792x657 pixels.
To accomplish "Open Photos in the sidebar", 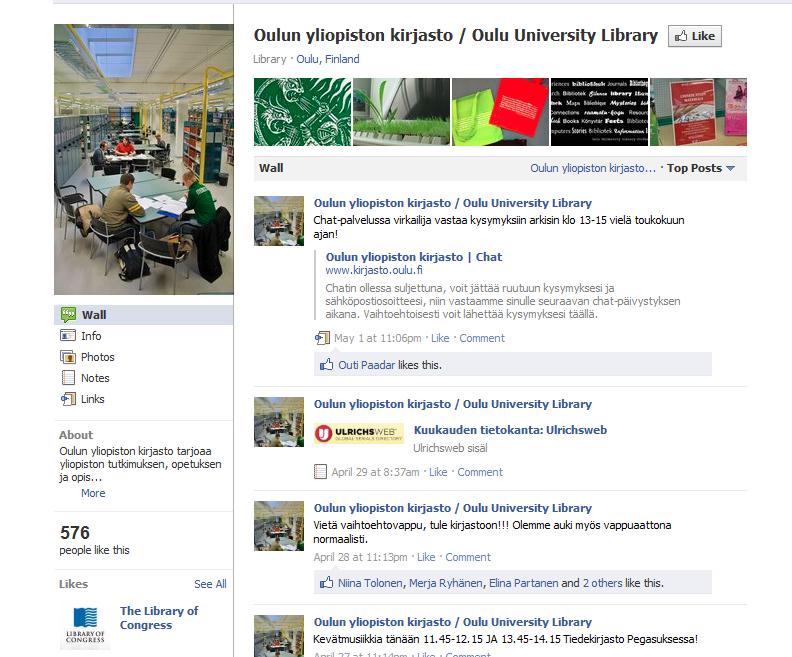I will [x=97, y=357].
